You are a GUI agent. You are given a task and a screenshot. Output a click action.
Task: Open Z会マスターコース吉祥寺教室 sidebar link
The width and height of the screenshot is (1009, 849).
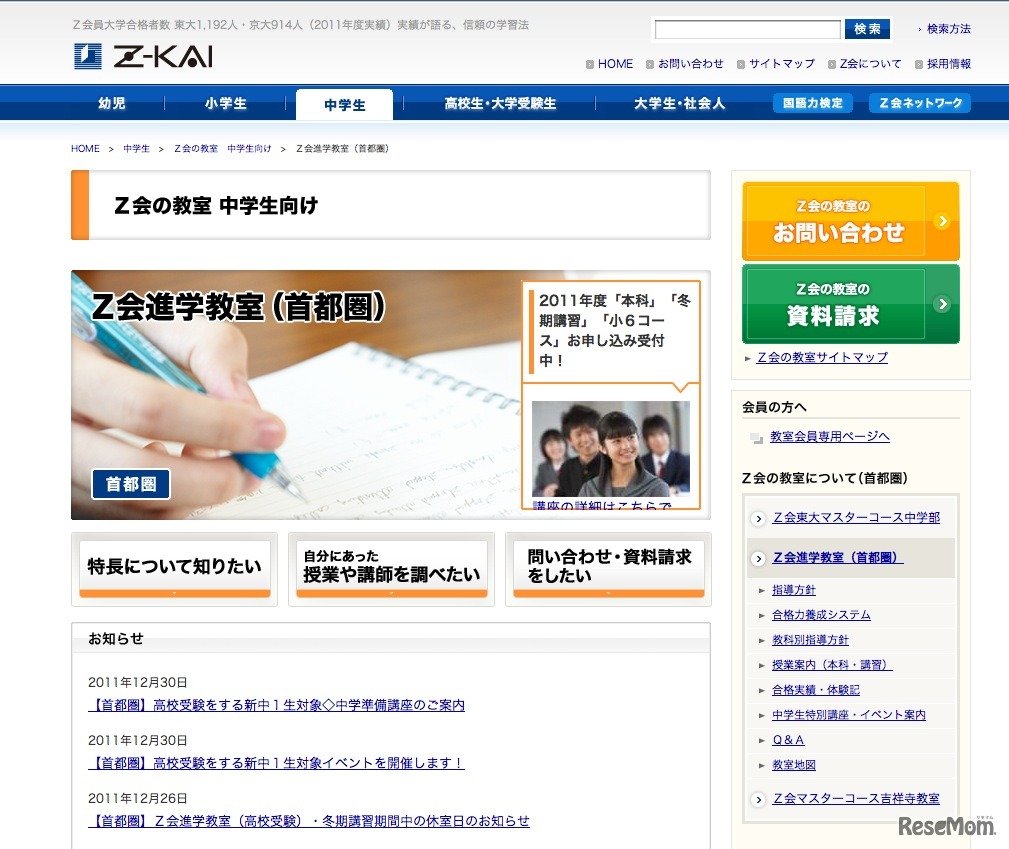tap(856, 799)
